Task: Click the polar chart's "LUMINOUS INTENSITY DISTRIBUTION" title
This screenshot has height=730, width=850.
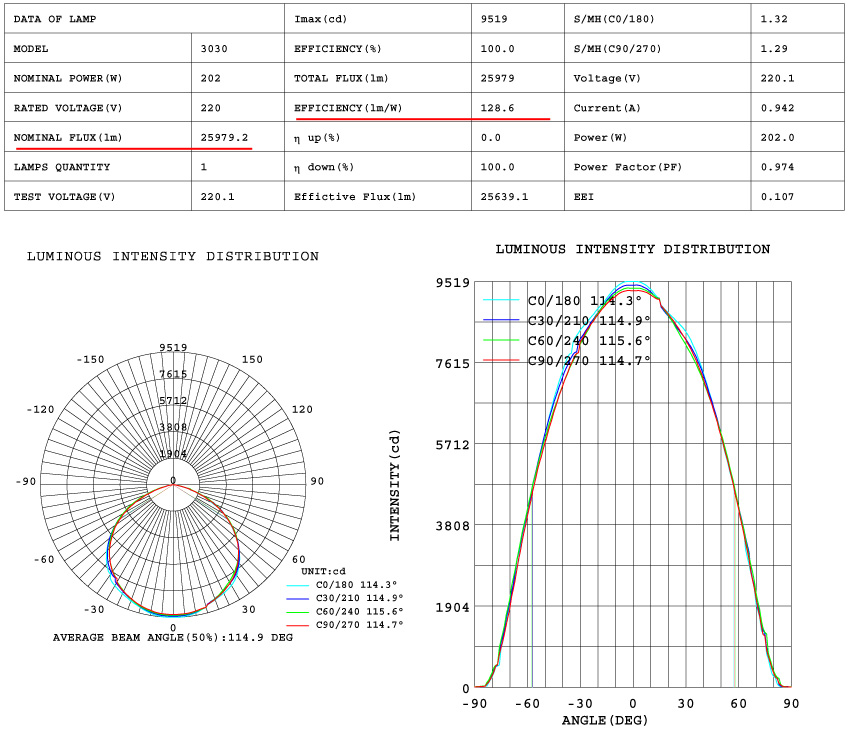Action: 173,256
